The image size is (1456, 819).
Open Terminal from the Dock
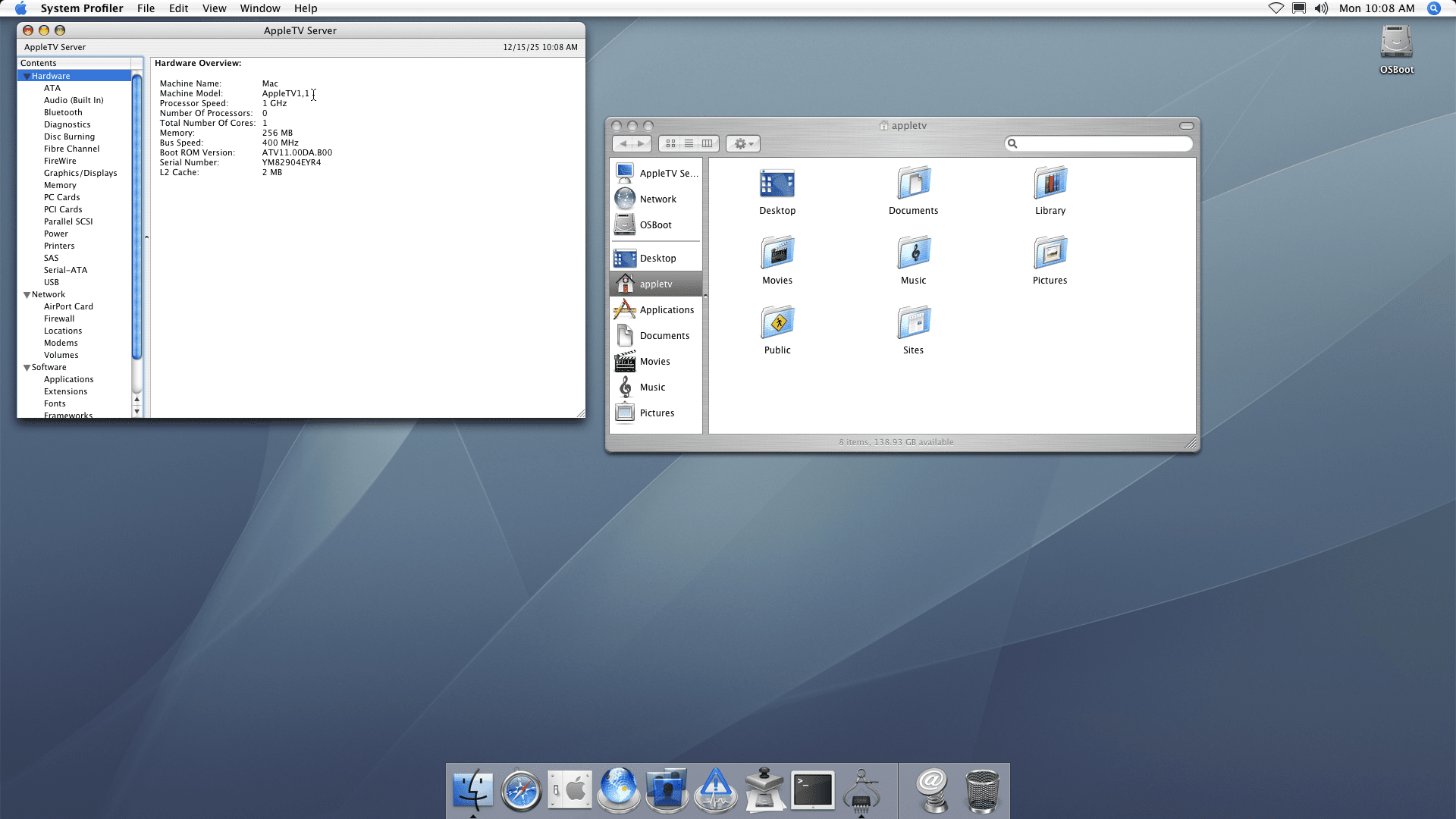[x=812, y=790]
